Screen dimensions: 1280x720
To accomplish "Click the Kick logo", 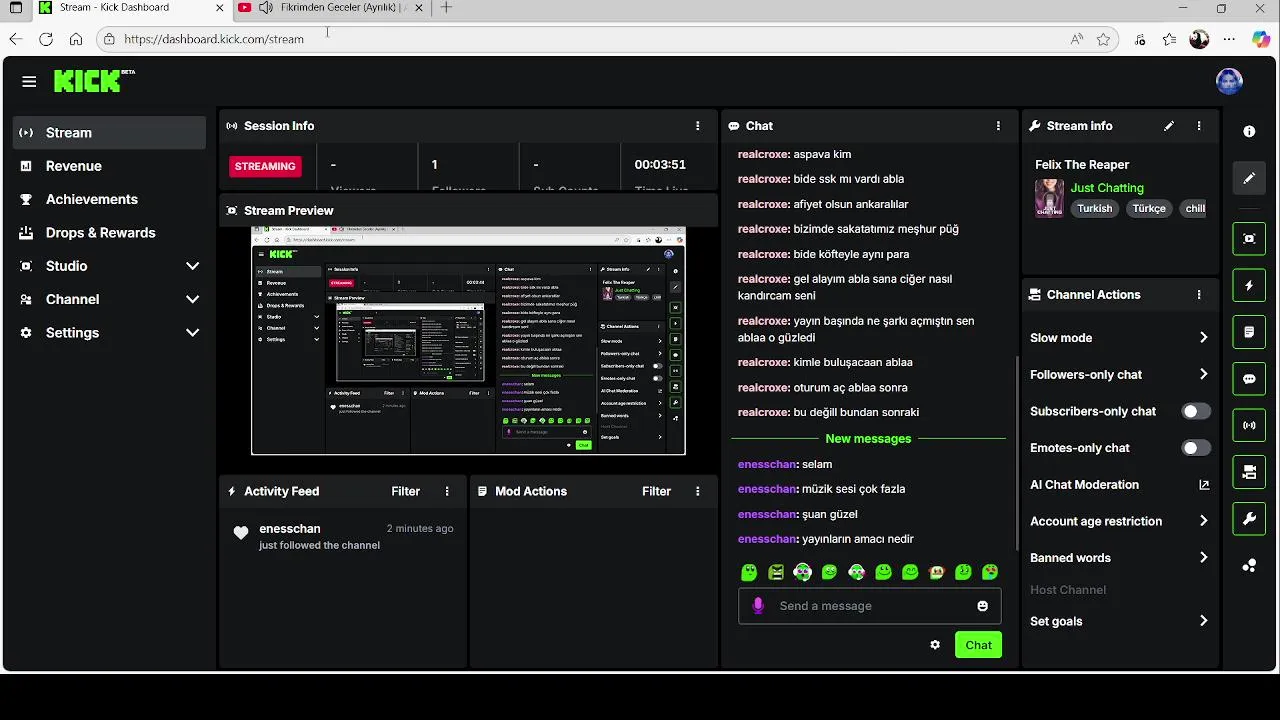I will (94, 81).
